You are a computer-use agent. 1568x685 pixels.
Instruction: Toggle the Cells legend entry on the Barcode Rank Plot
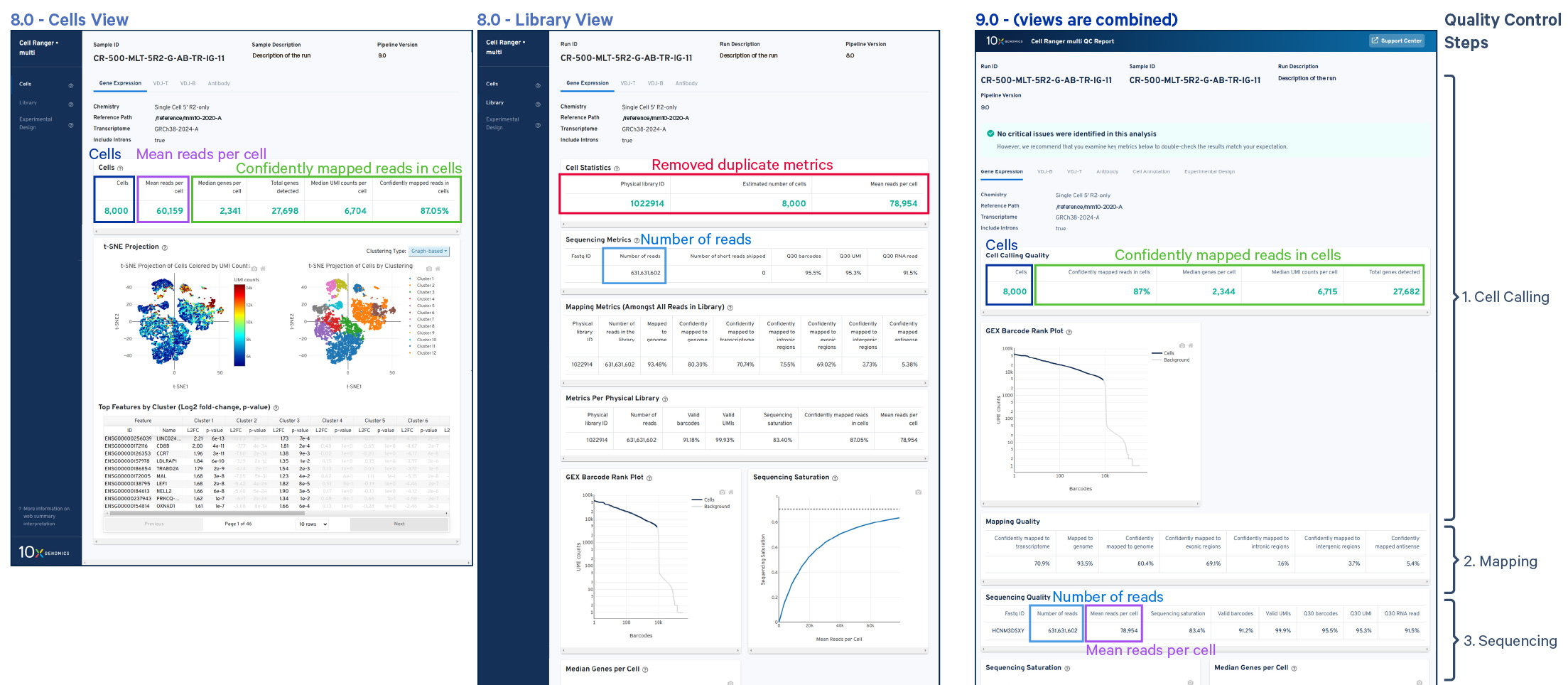point(1169,352)
